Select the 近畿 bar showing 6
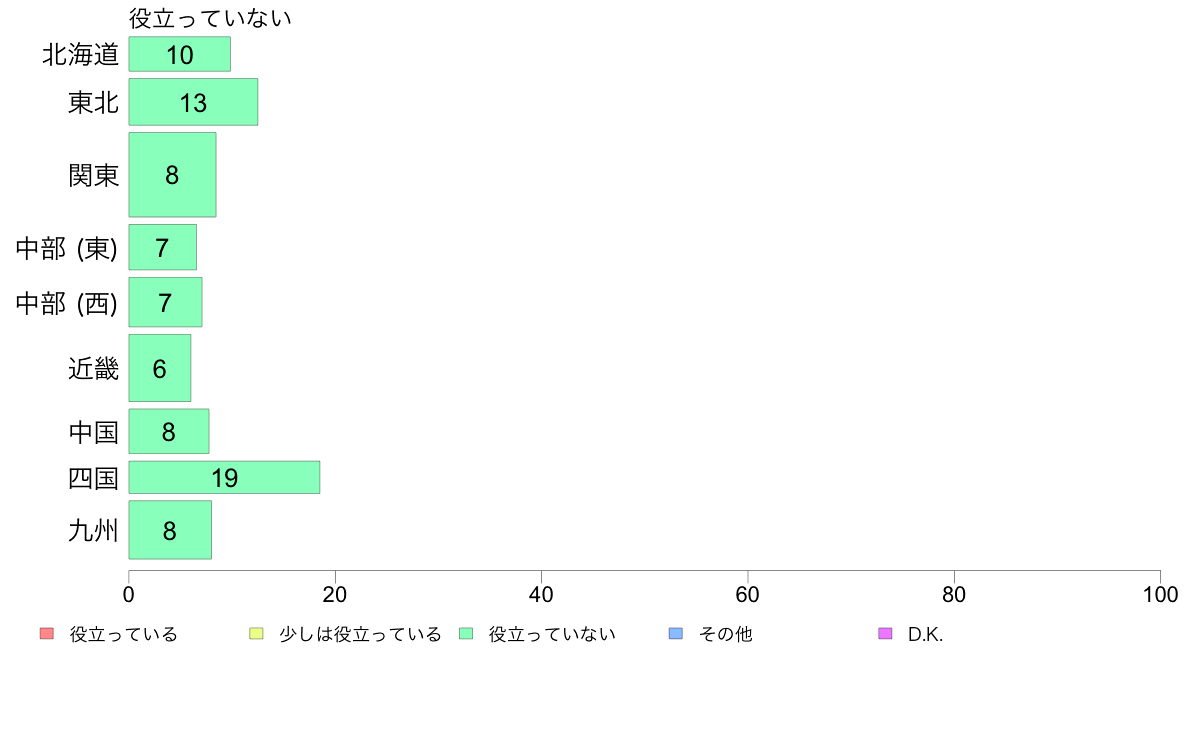 click(x=160, y=368)
